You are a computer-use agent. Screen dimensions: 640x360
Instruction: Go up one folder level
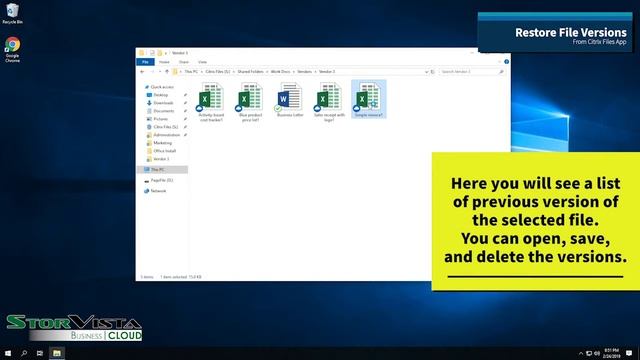tap(167, 72)
